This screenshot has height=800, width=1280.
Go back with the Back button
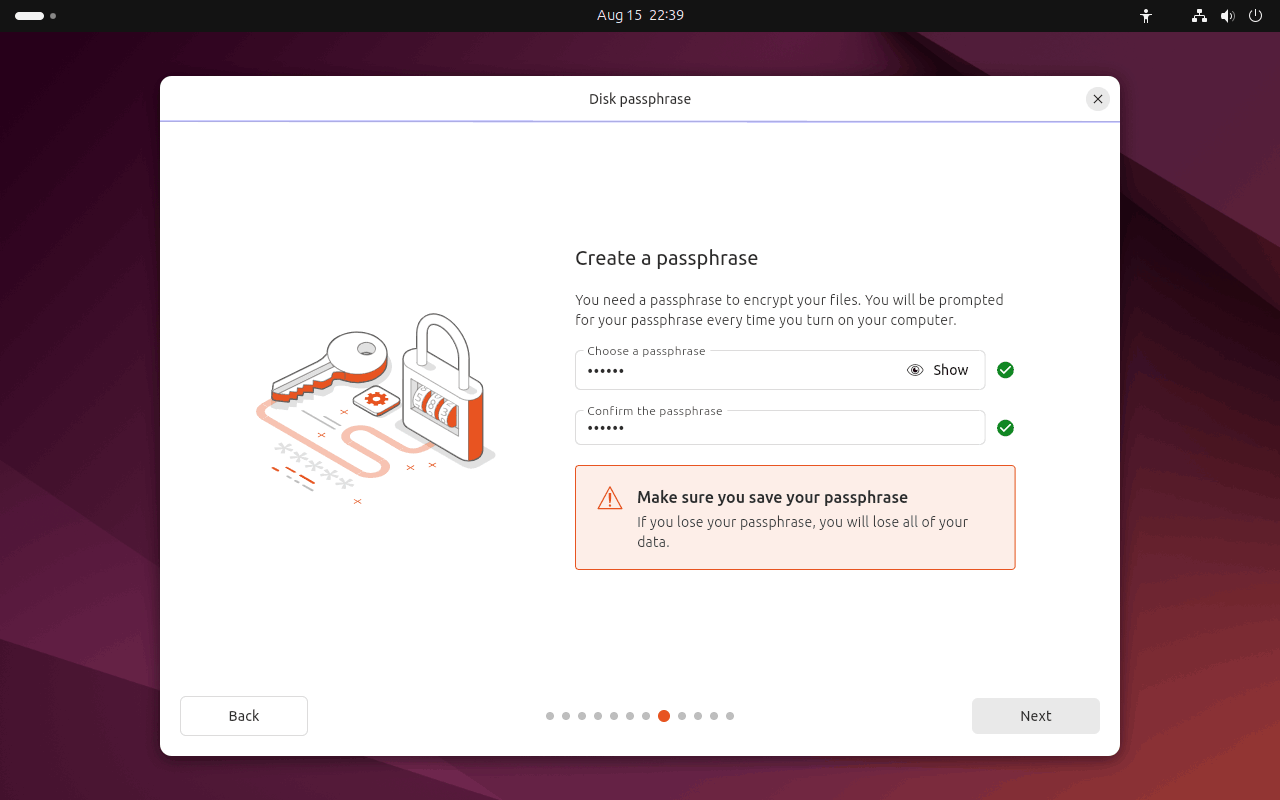pos(244,716)
